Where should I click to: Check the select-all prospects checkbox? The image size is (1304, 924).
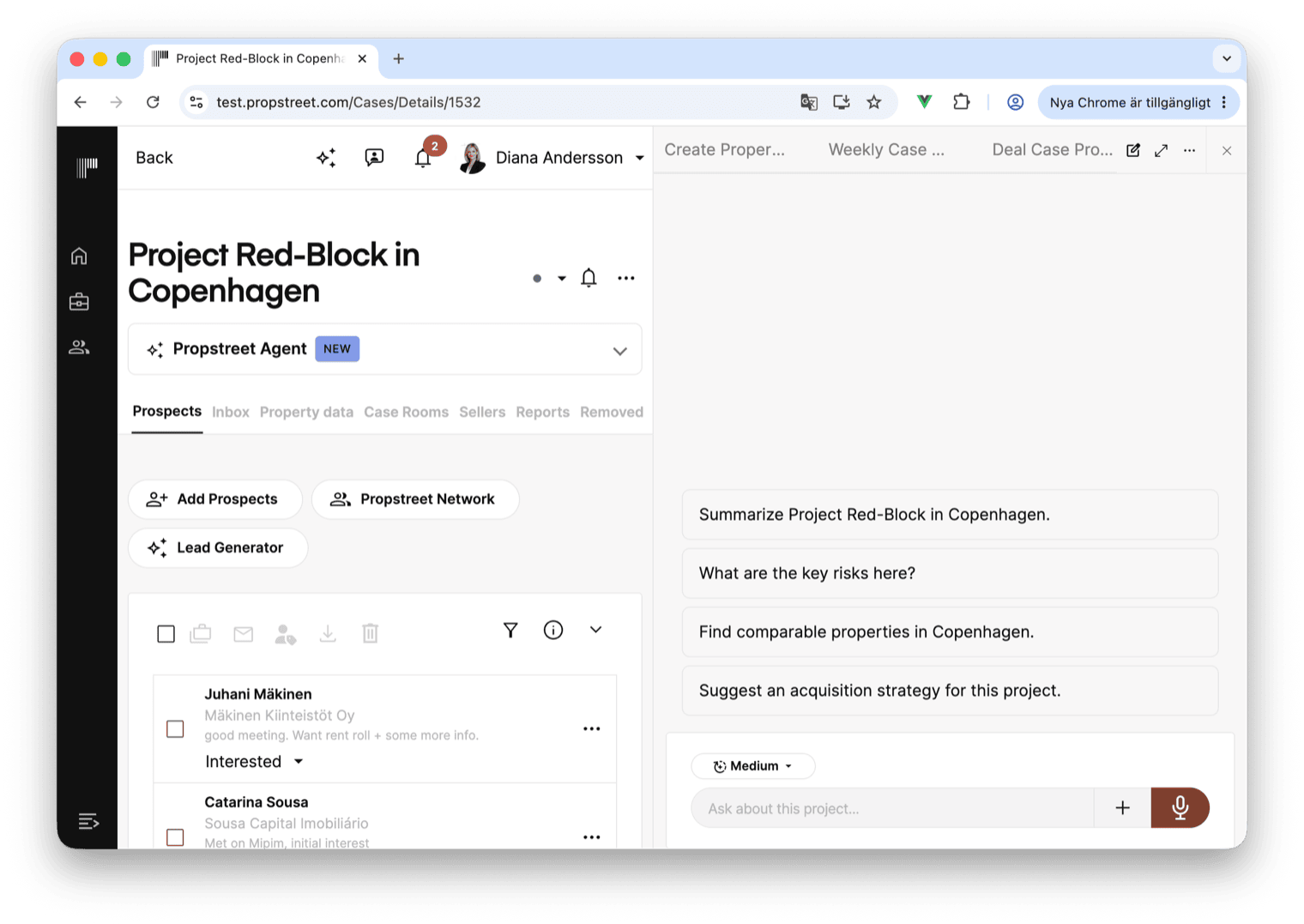coord(166,634)
